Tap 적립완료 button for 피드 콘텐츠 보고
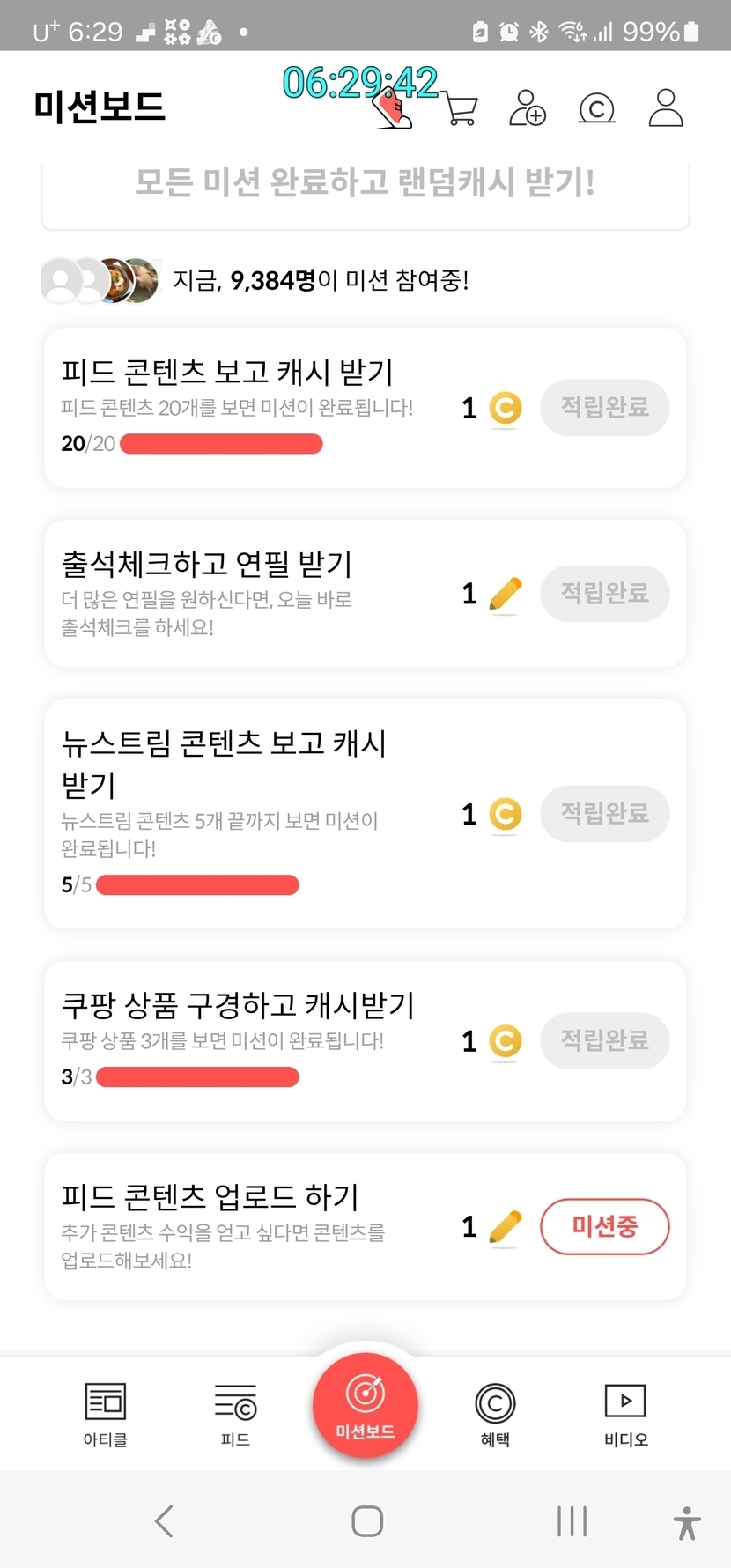731x1568 pixels. pos(604,408)
